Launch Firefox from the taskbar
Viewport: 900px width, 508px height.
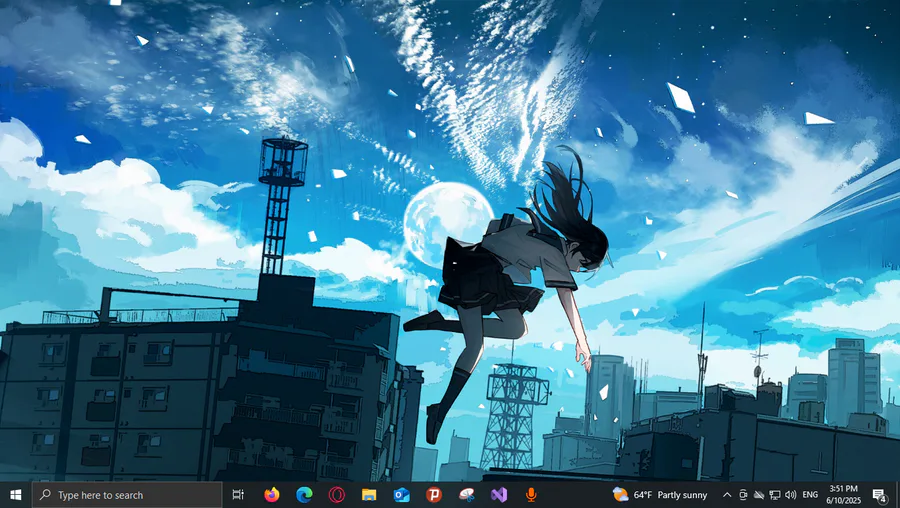(x=271, y=495)
